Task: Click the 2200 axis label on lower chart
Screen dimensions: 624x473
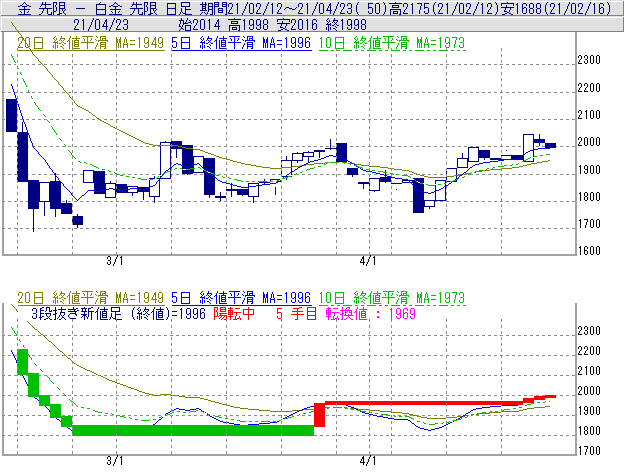Action: pyautogui.click(x=589, y=350)
